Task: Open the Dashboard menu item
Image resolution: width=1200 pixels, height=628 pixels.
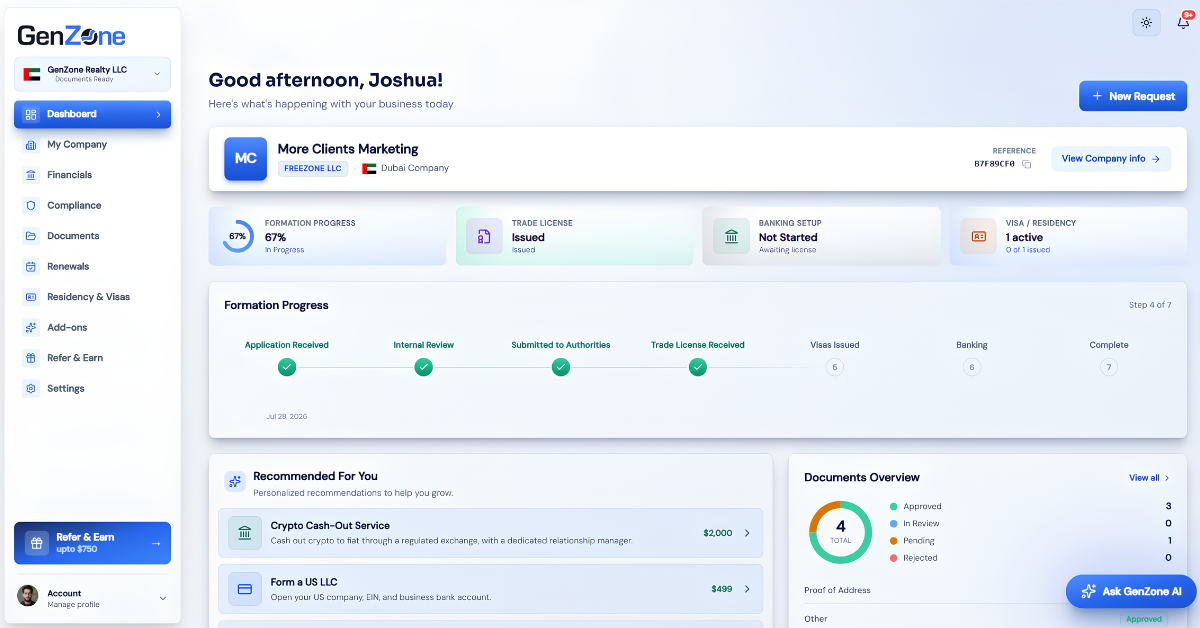Action: coord(92,114)
